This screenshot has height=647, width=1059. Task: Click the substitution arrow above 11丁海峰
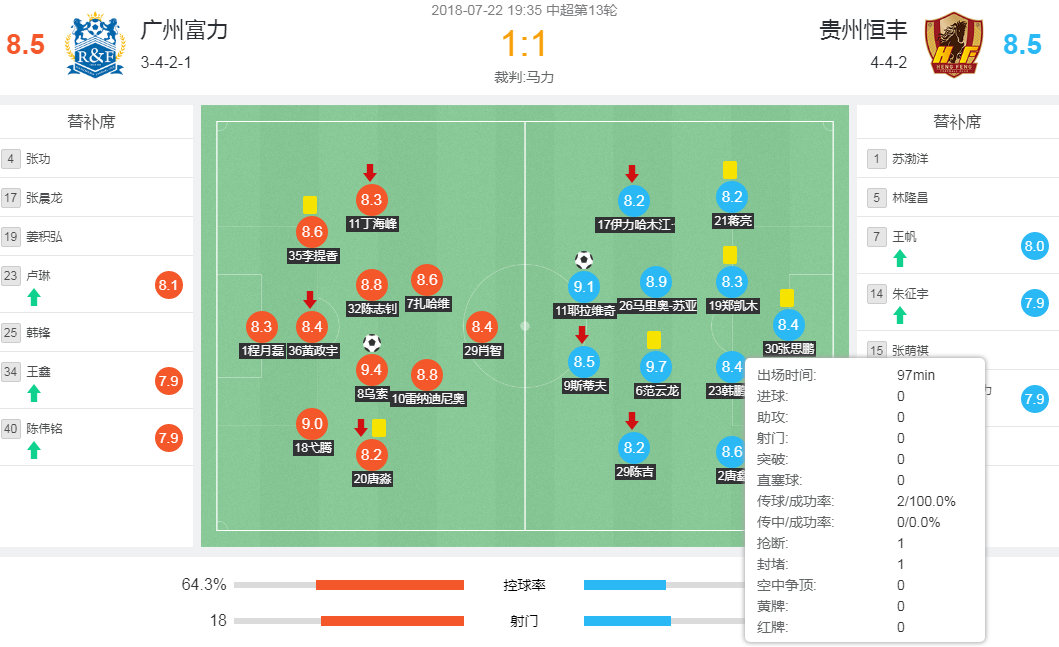(x=370, y=172)
